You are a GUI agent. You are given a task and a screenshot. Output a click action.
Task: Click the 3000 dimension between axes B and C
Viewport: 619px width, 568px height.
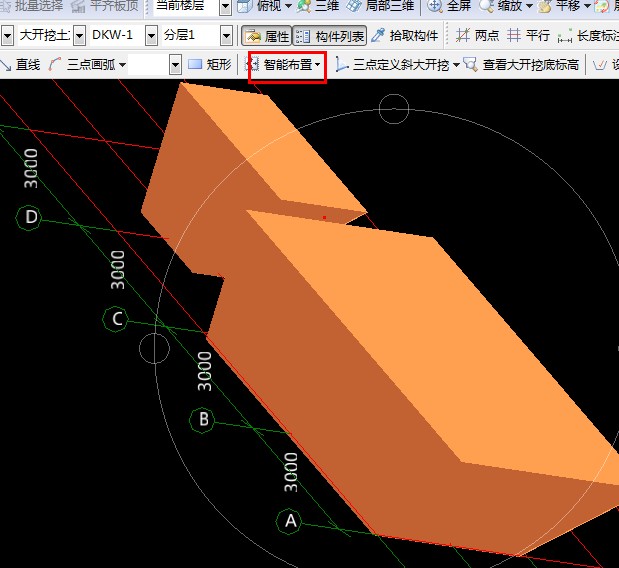click(204, 371)
